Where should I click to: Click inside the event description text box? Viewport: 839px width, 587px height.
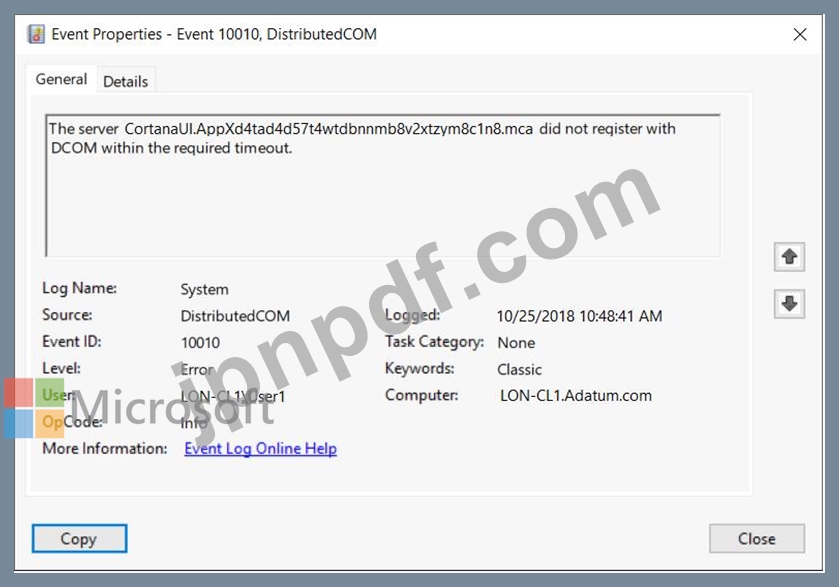pyautogui.click(x=383, y=186)
